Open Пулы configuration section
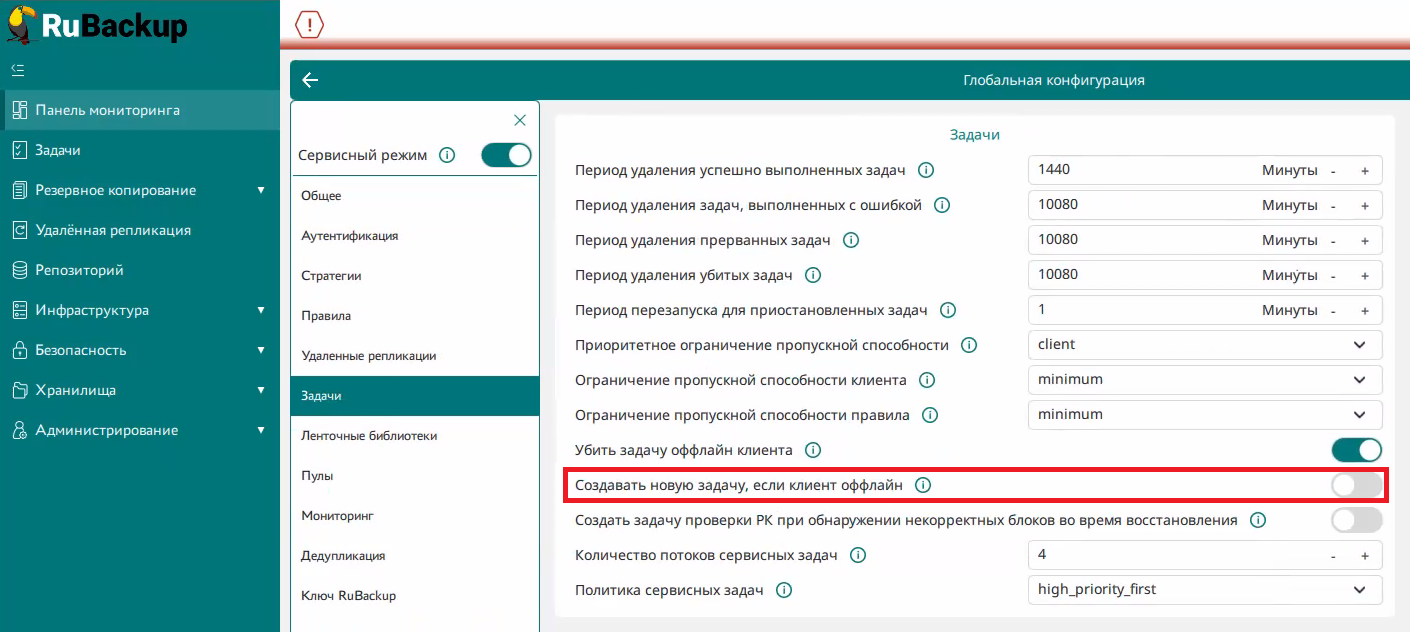The height and width of the screenshot is (632, 1410). tap(415, 476)
